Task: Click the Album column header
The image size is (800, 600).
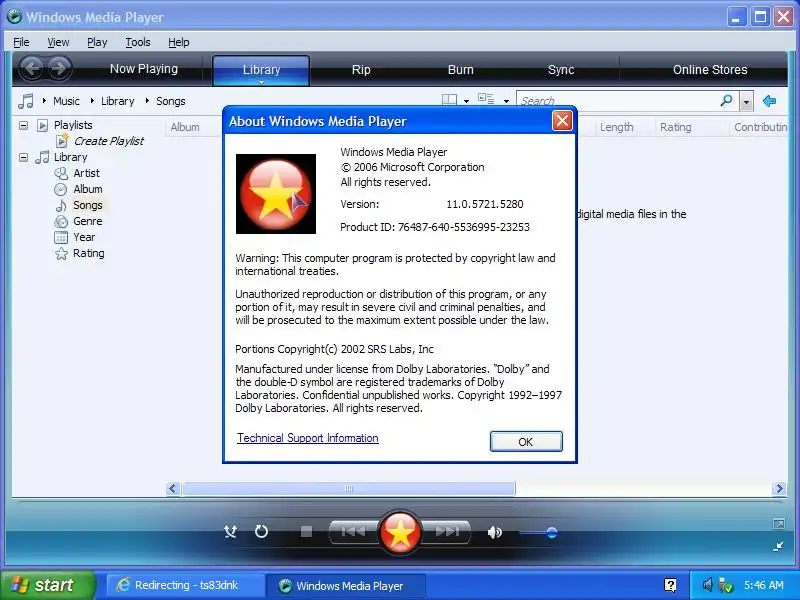Action: point(185,127)
